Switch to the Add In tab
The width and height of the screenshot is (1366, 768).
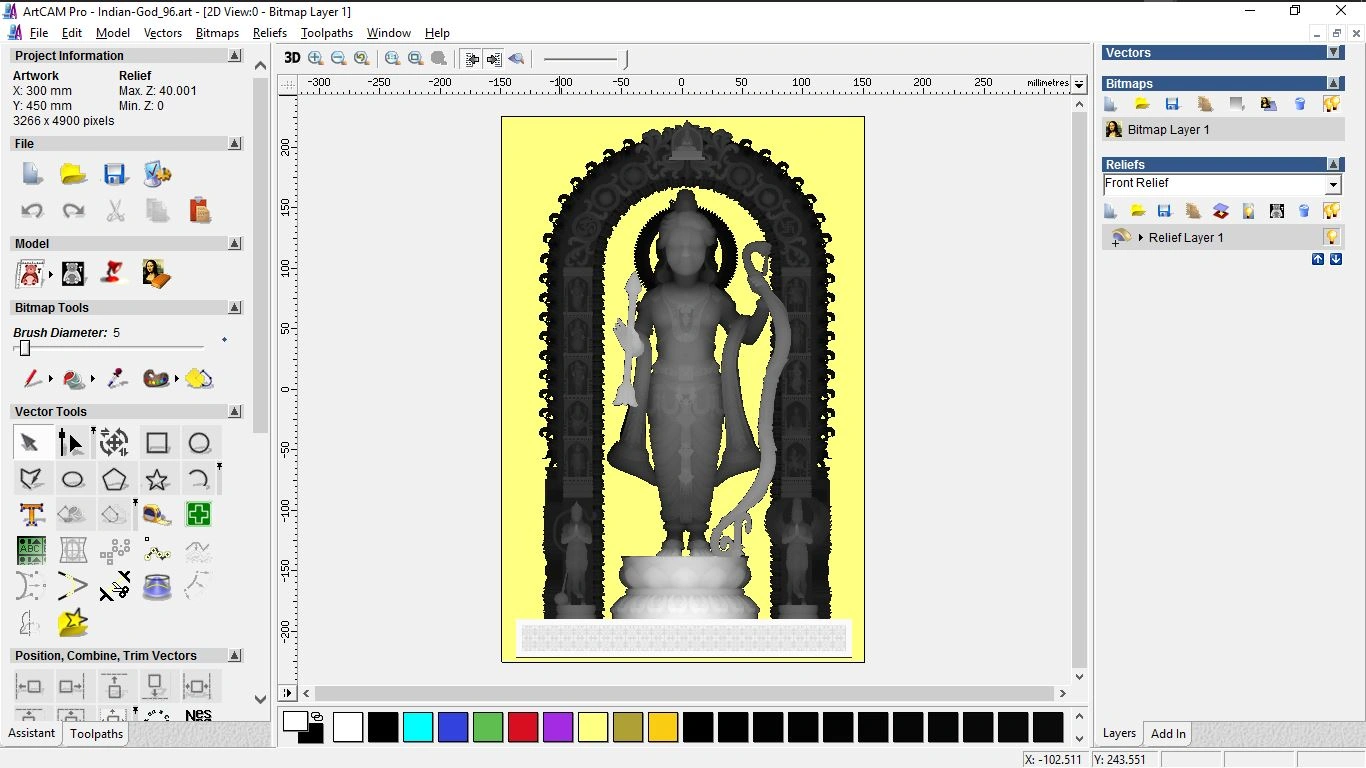1168,734
